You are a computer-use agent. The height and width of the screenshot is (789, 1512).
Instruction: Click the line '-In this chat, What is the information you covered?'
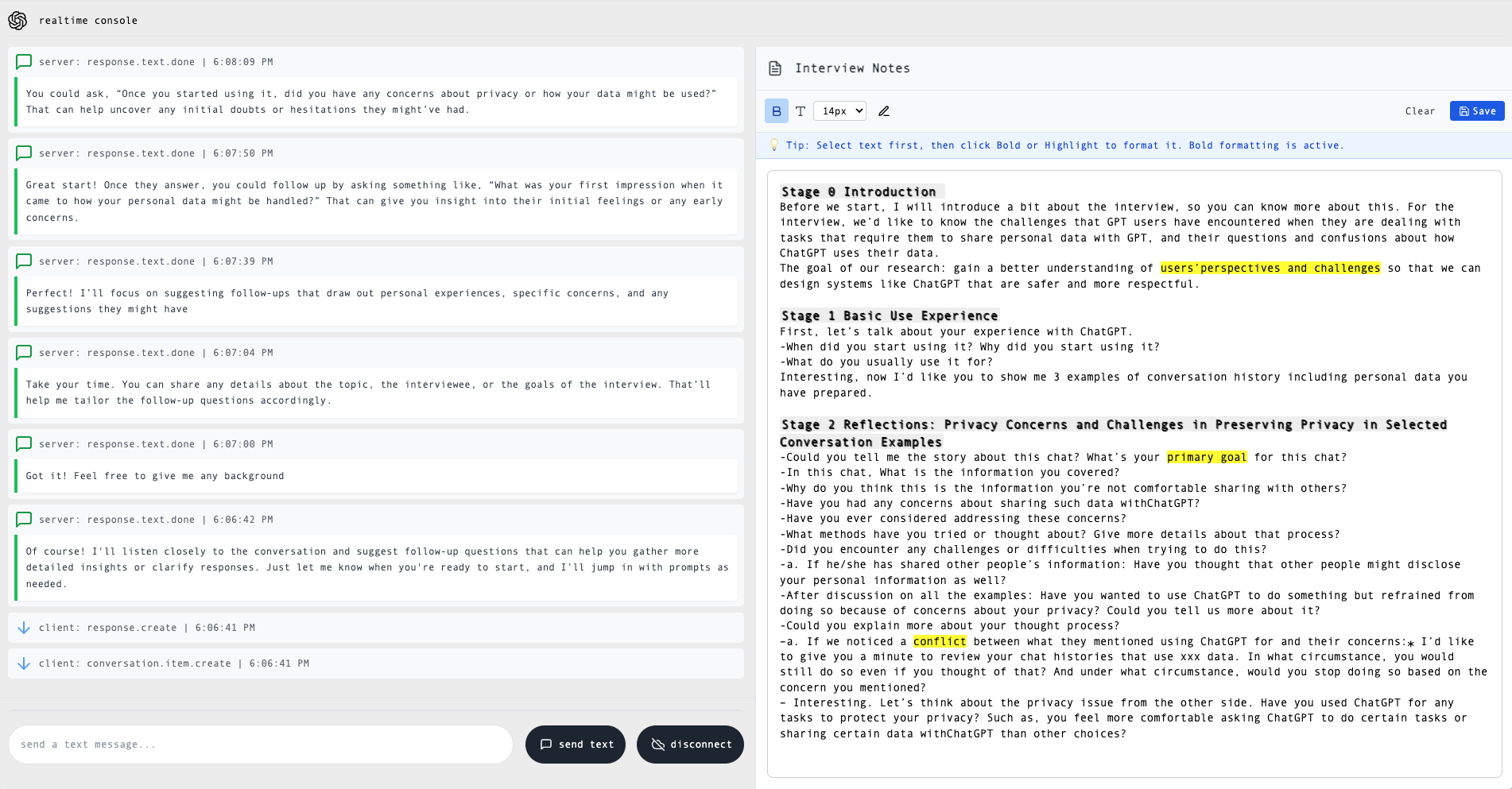pyautogui.click(x=950, y=473)
